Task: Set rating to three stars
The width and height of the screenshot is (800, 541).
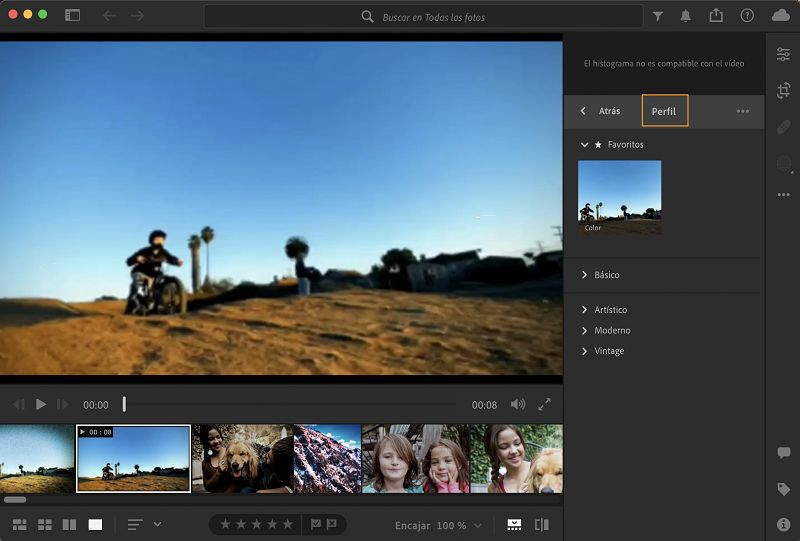Action: coord(257,524)
